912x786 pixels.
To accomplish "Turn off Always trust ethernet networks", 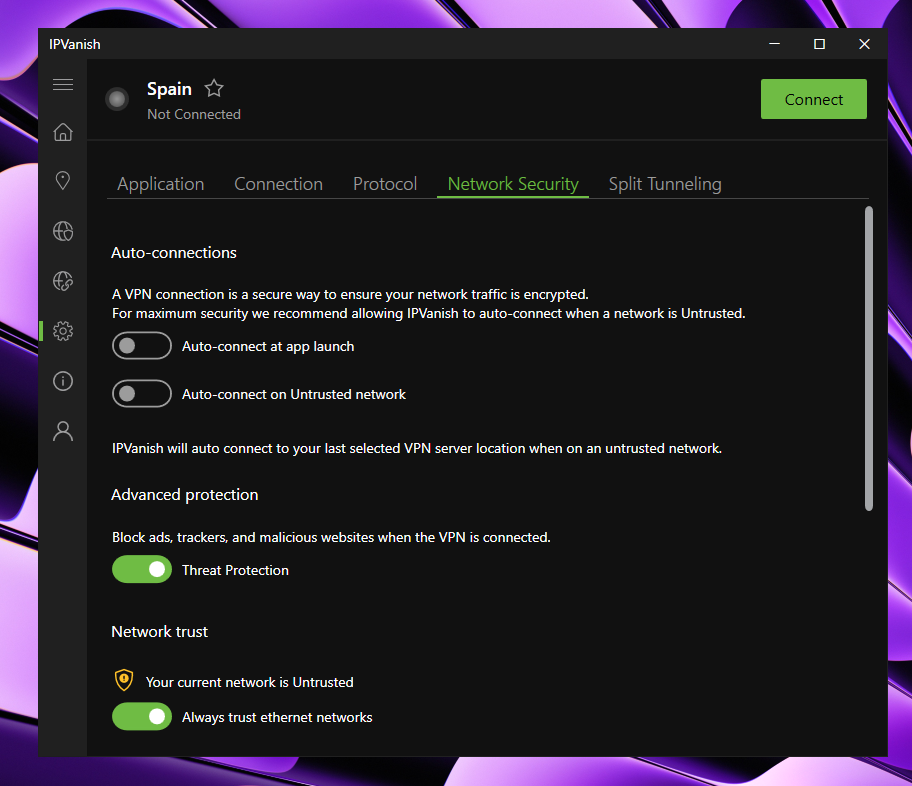I will point(142,717).
